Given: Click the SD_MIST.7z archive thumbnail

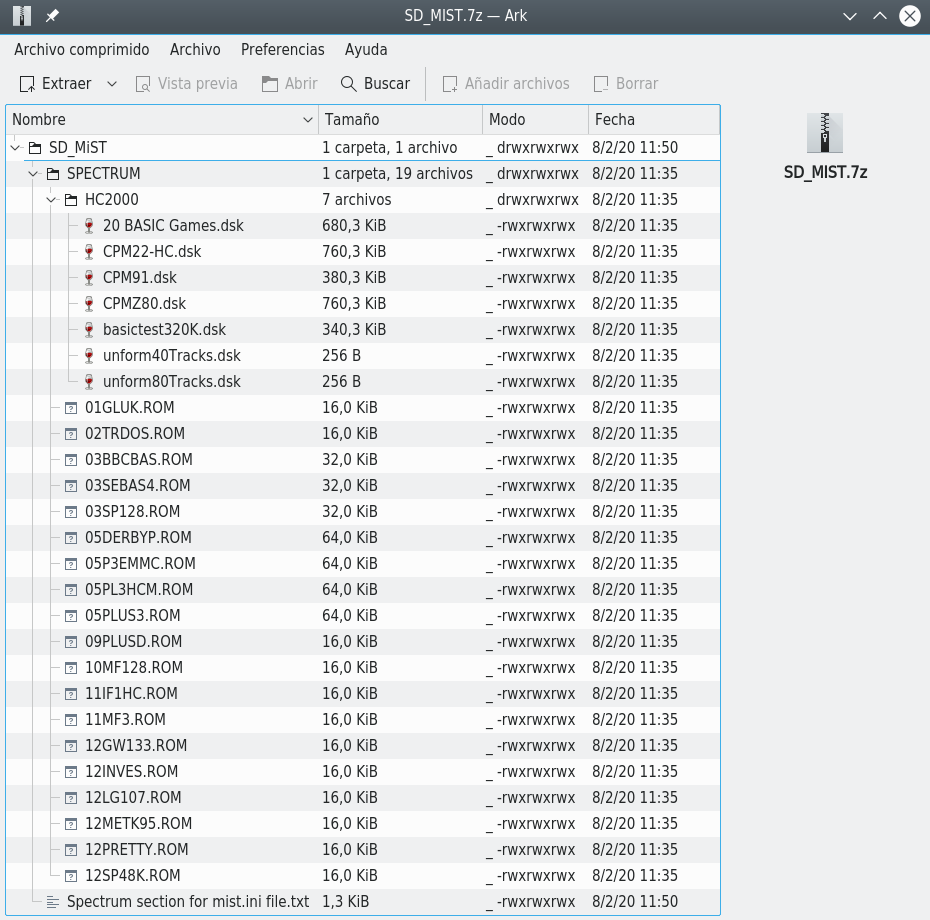Looking at the screenshot, I should pos(825,133).
